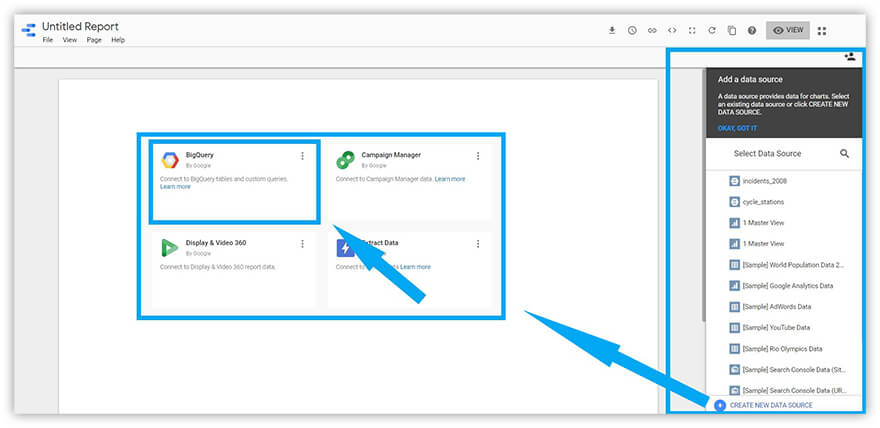Screen dimensions: 880x428
Task: Click the data source panel scrollbar
Action: click(703, 195)
